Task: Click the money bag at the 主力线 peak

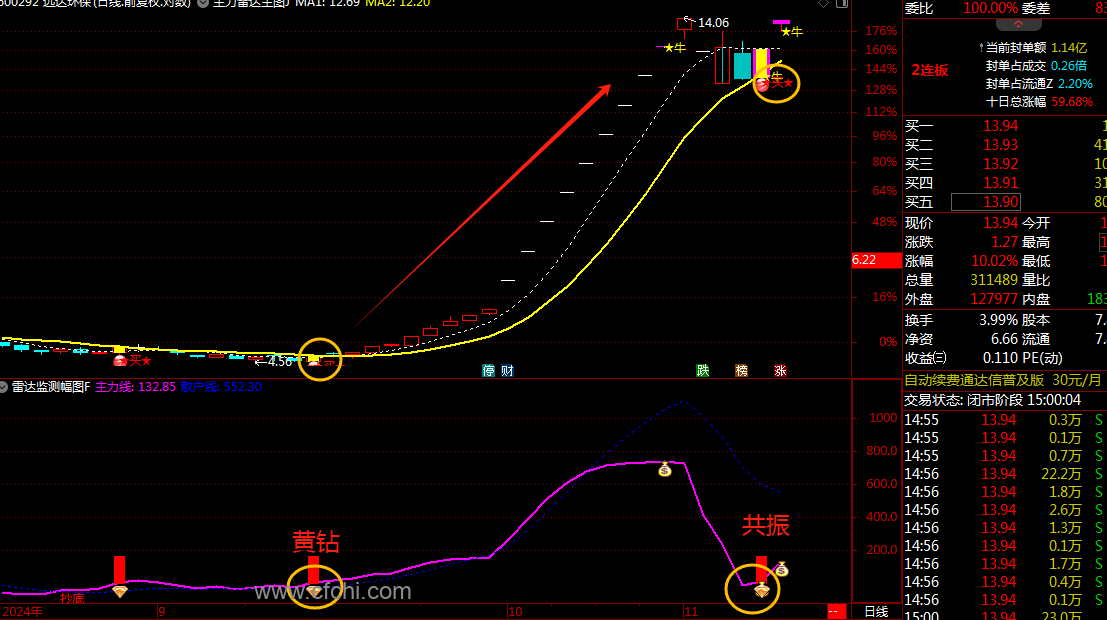Action: 664,469
